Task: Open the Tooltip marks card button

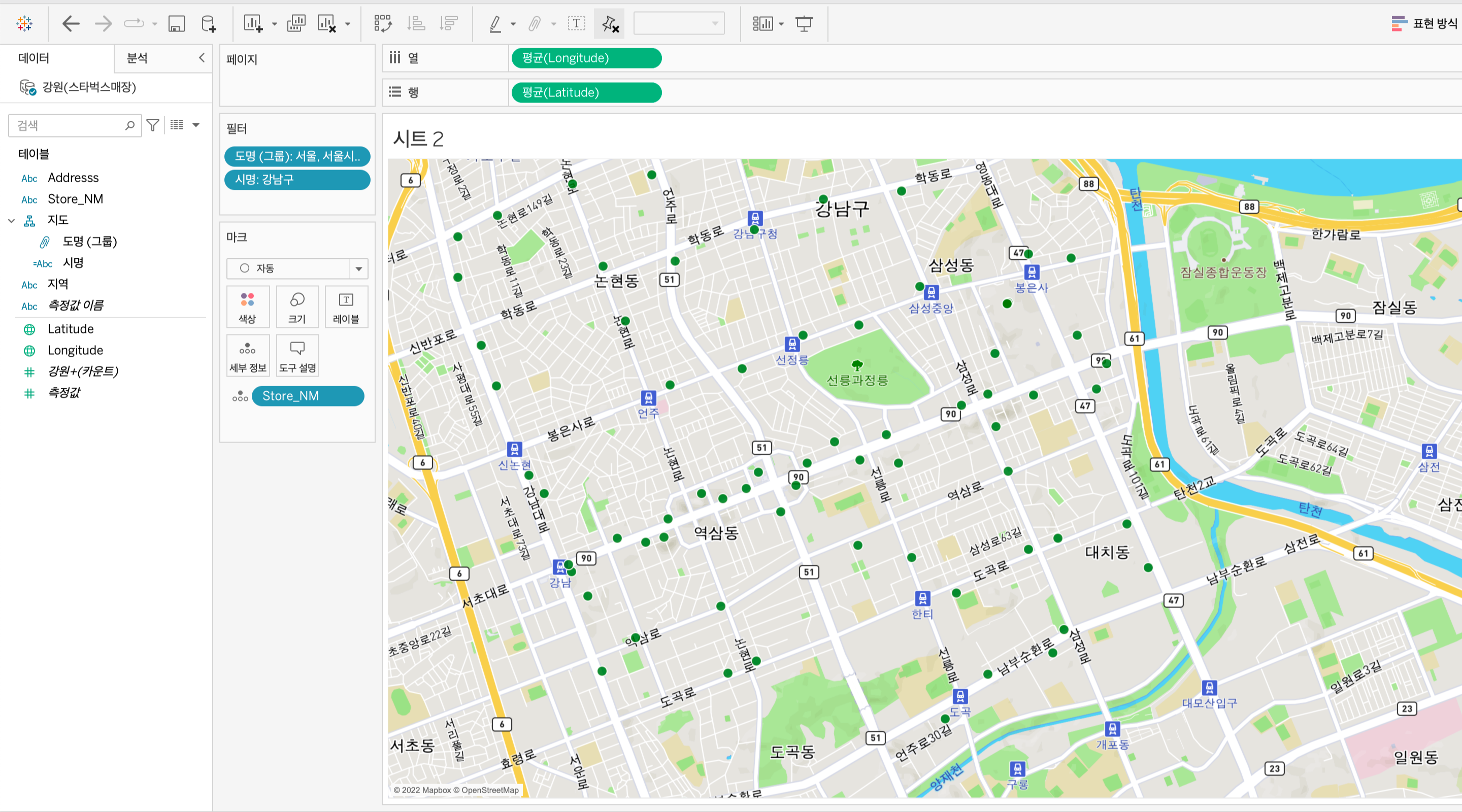Action: [x=297, y=356]
